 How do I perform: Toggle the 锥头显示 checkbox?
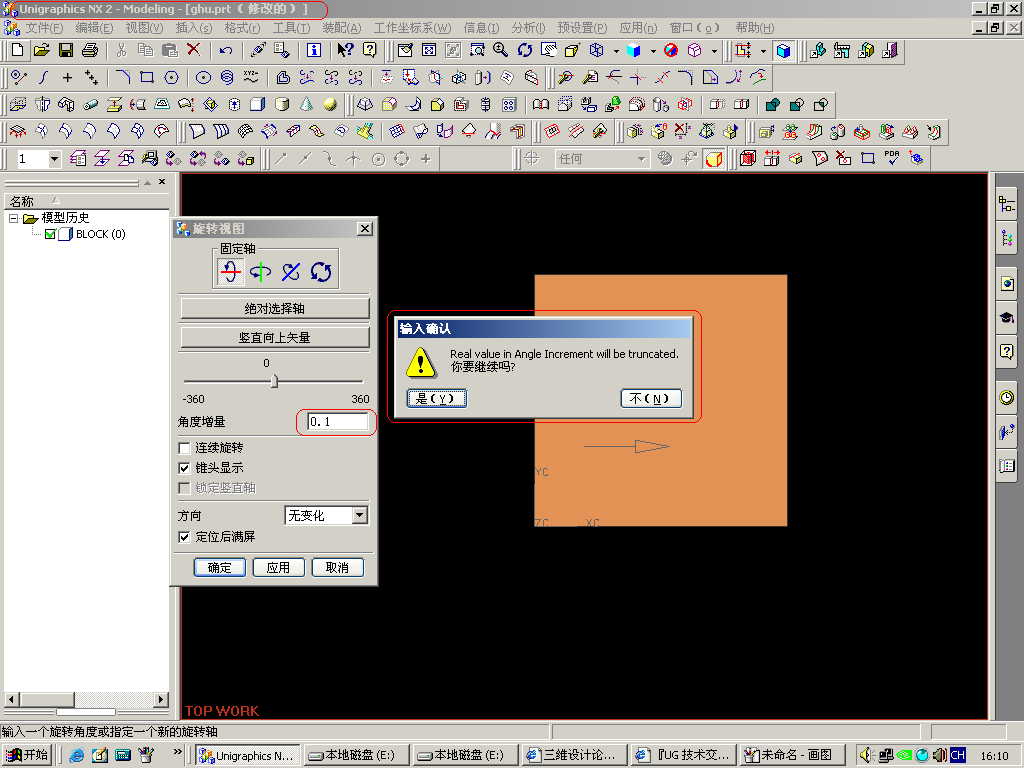tap(184, 468)
